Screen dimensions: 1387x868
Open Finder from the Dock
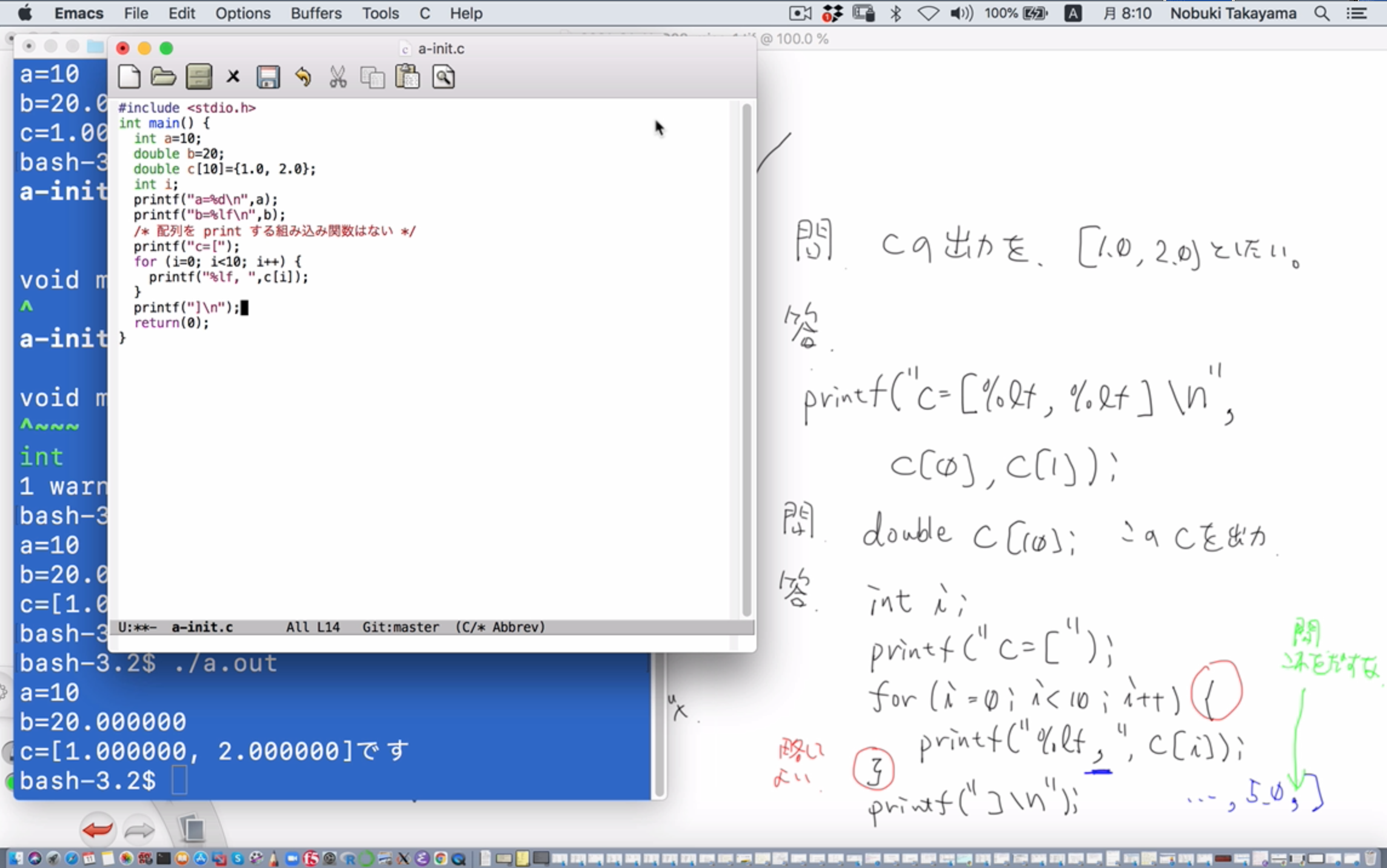pyautogui.click(x=16, y=858)
